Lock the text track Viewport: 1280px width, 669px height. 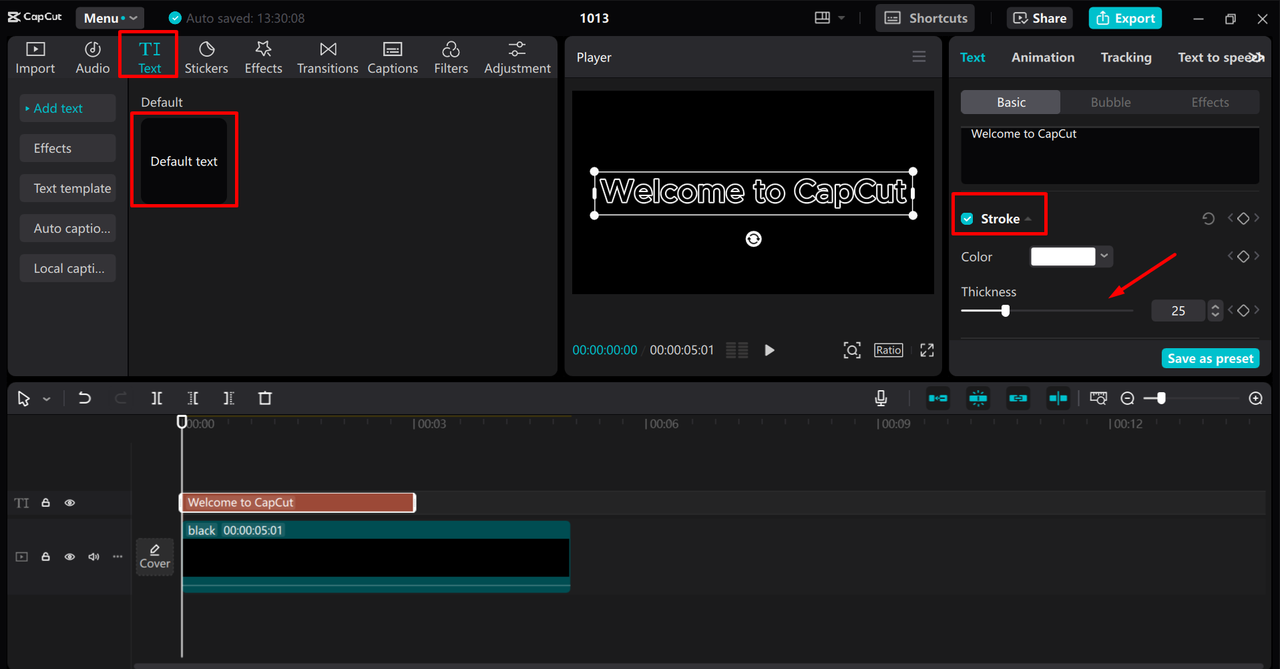[46, 503]
